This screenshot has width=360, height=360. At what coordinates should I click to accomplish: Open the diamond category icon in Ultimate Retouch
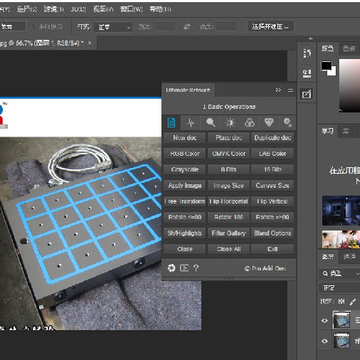269,123
